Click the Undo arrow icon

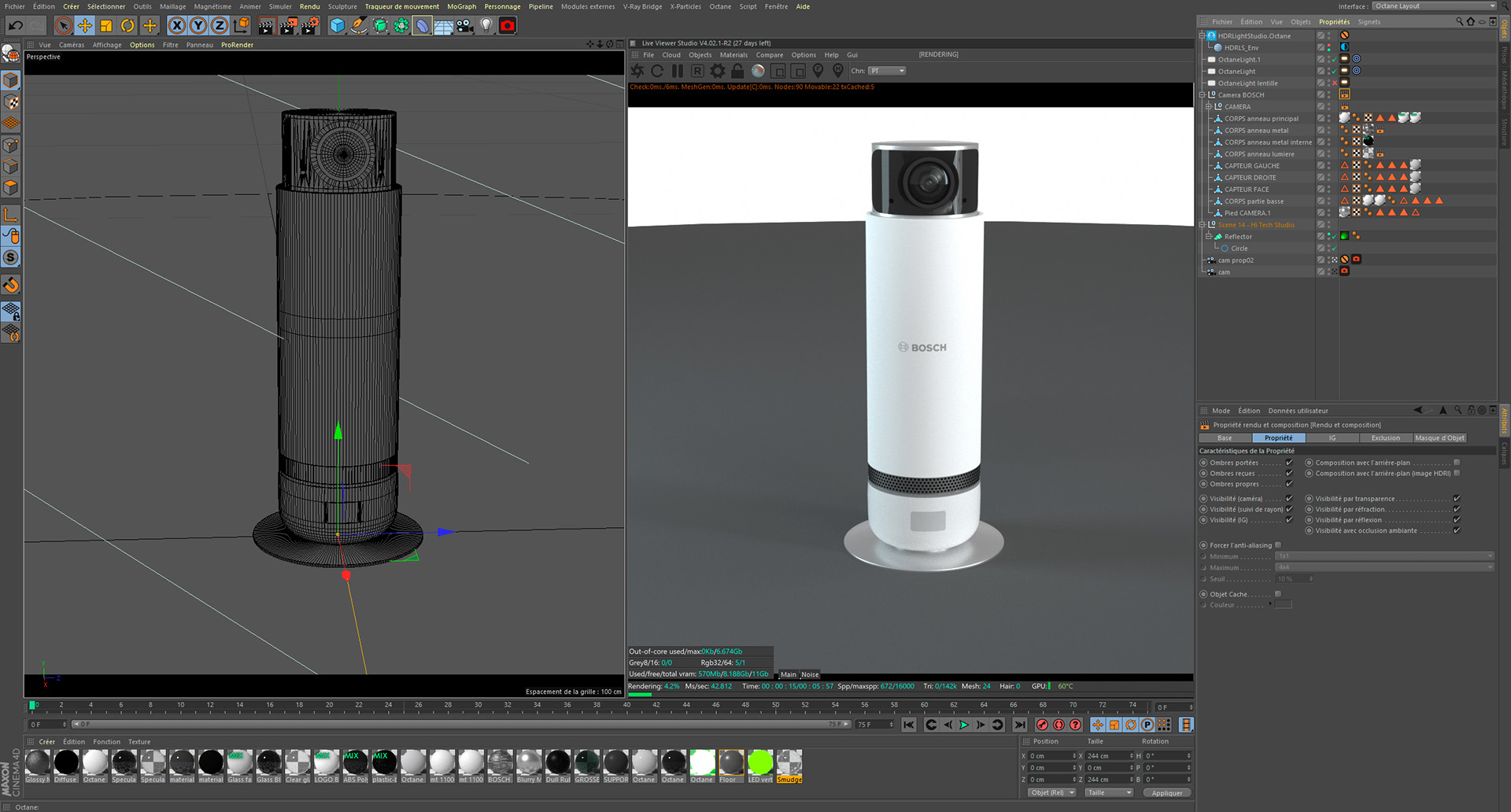click(x=15, y=26)
